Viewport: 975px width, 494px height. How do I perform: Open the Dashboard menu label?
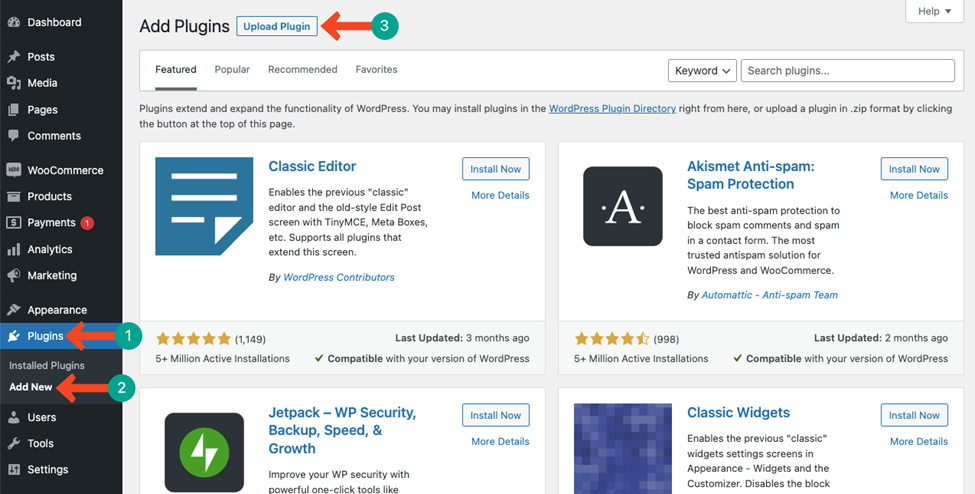[x=54, y=22]
